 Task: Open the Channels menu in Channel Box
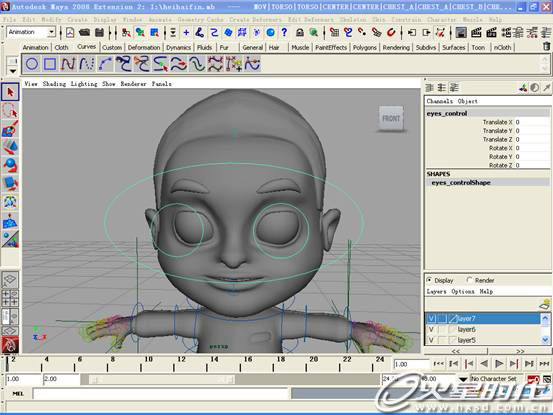439,101
